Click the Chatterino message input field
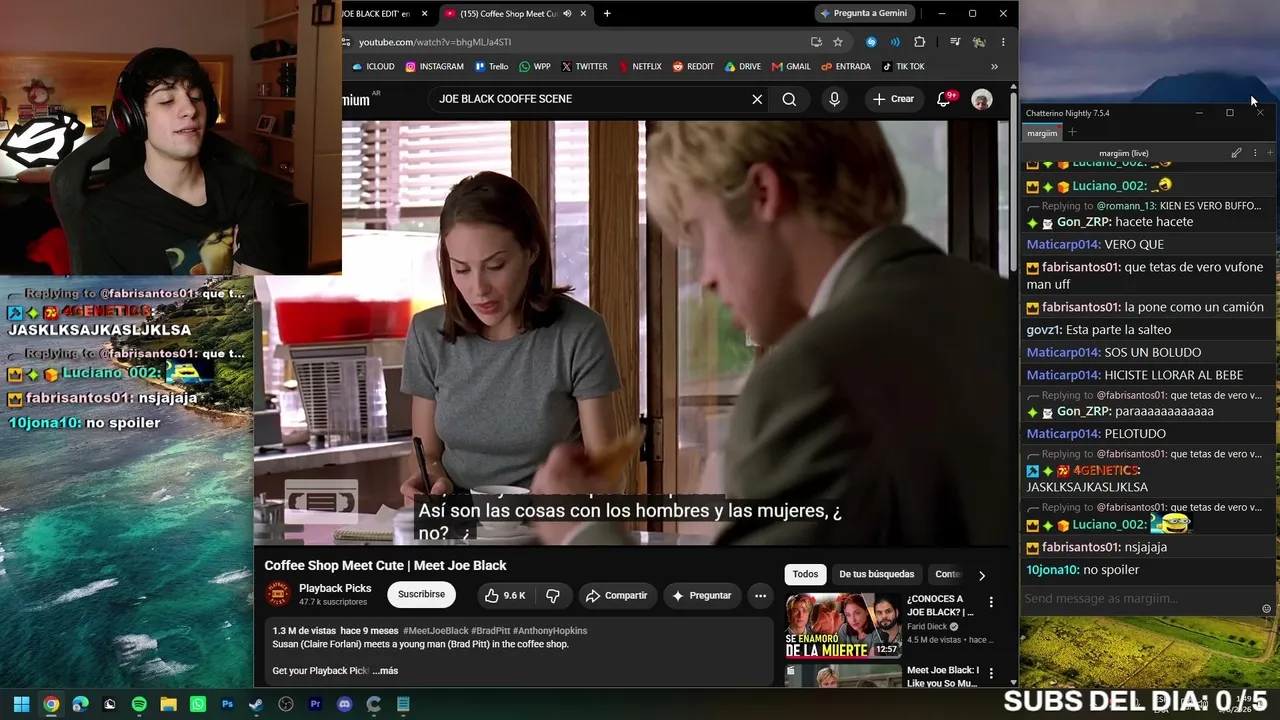Screen dimensions: 1280x720 1140,599
